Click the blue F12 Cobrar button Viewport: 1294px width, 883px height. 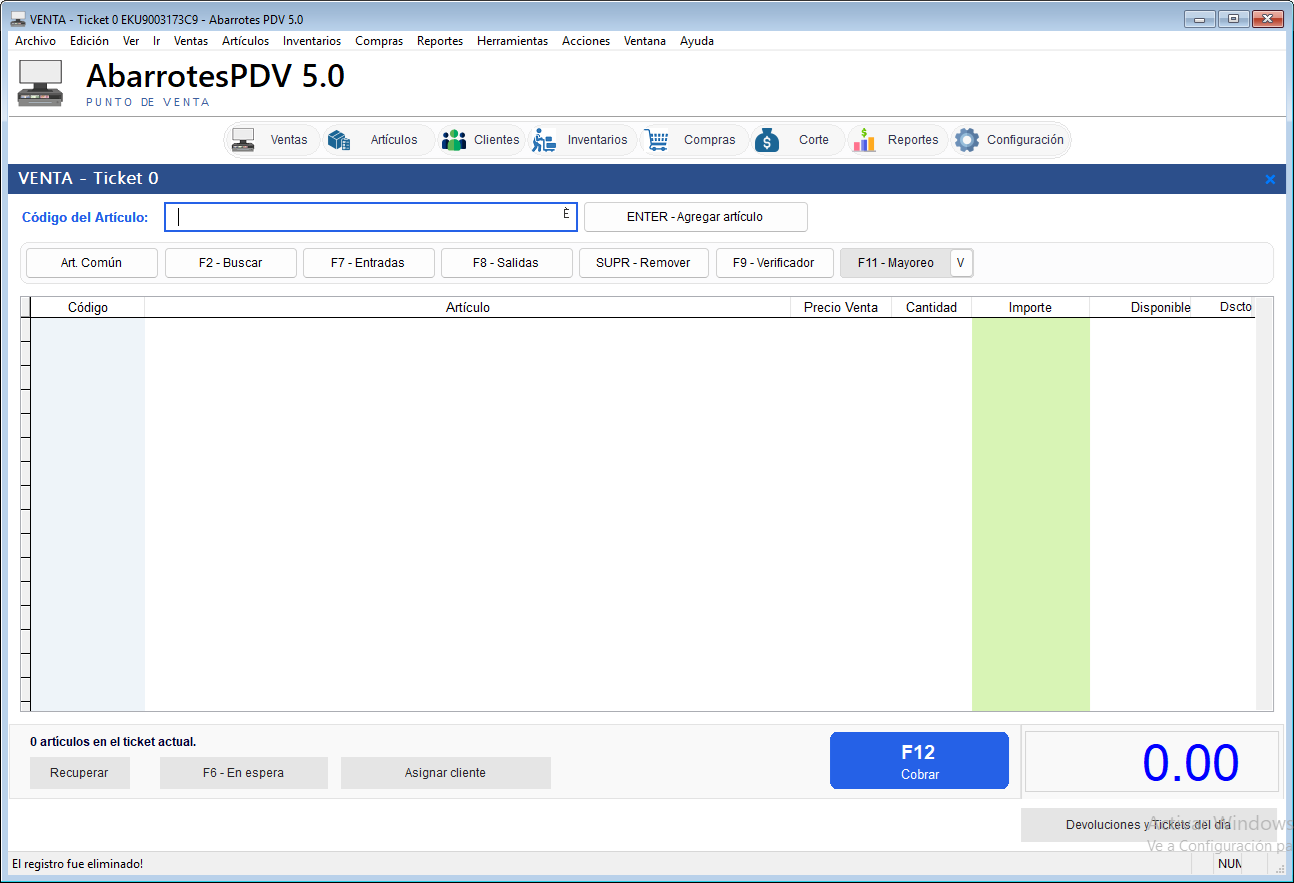pyautogui.click(x=919, y=761)
